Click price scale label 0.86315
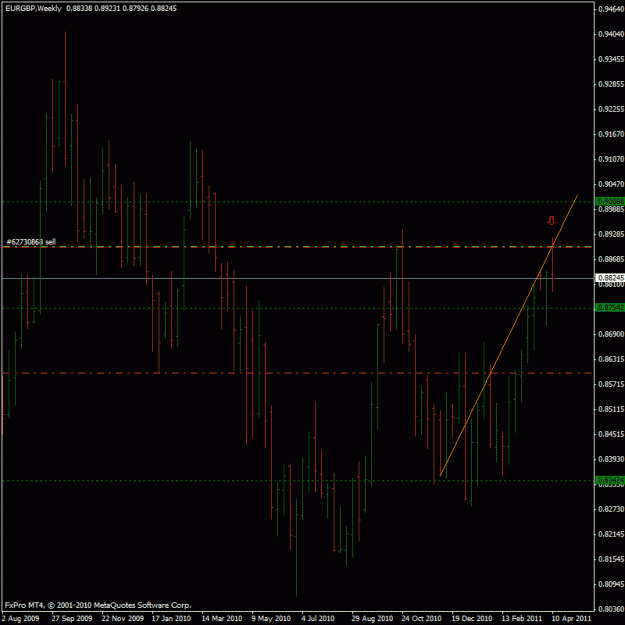625x625 pixels. coord(611,359)
